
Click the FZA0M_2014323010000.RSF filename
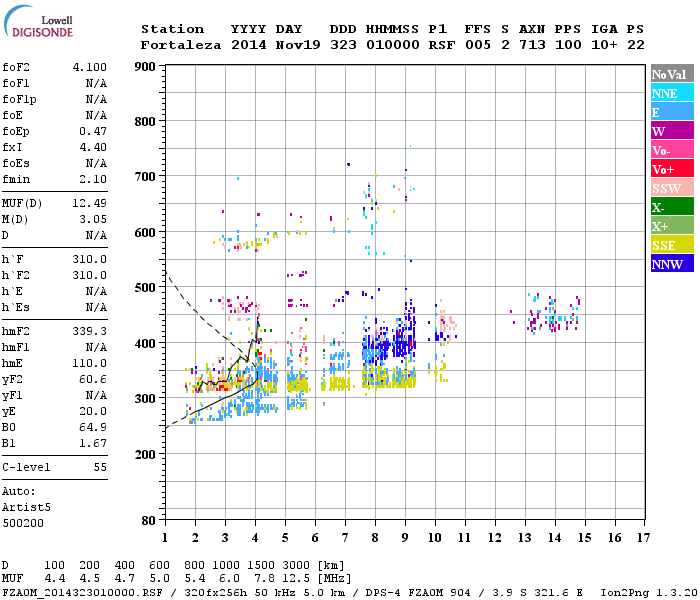(x=82, y=592)
